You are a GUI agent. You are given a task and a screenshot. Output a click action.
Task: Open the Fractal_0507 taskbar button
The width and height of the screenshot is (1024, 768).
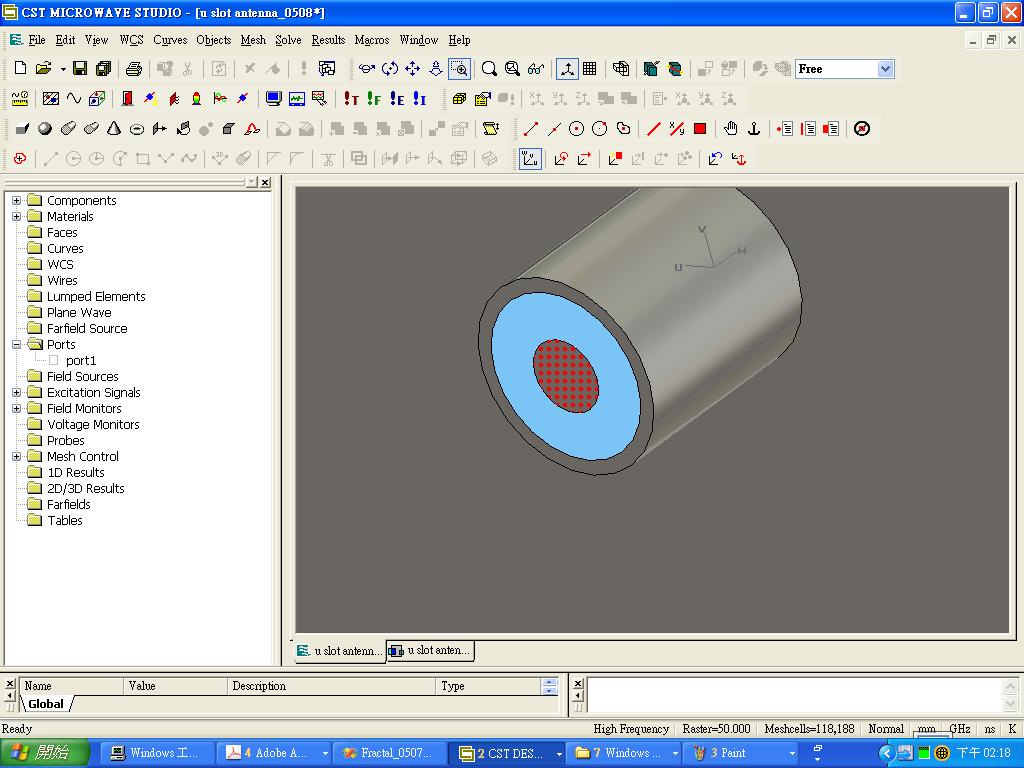click(x=389, y=753)
